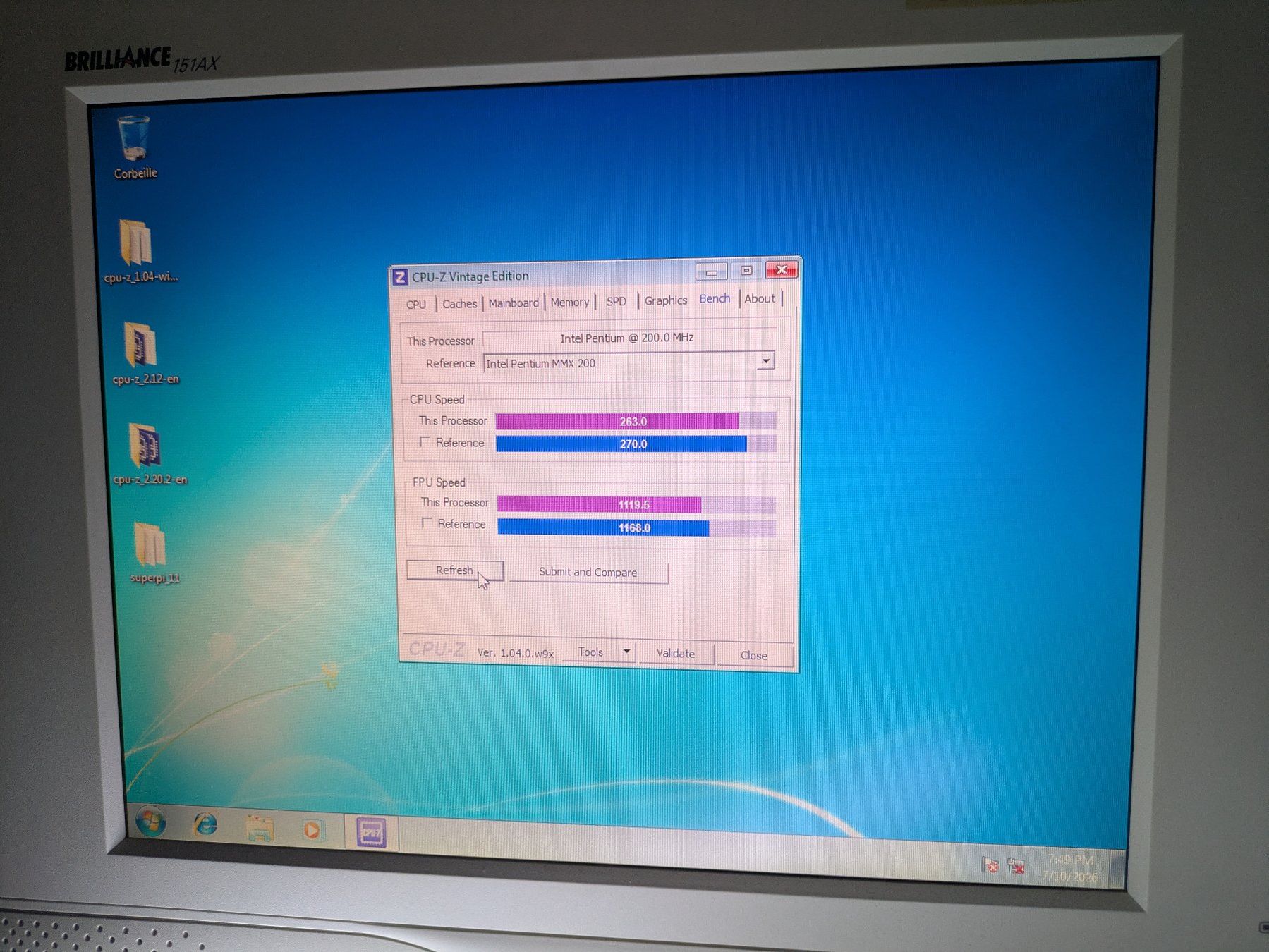Select the Bench tab
The image size is (1269, 952).
(715, 299)
